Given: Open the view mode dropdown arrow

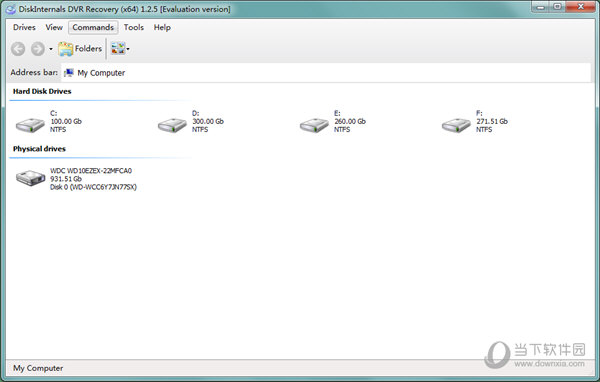Looking at the screenshot, I should tap(128, 49).
